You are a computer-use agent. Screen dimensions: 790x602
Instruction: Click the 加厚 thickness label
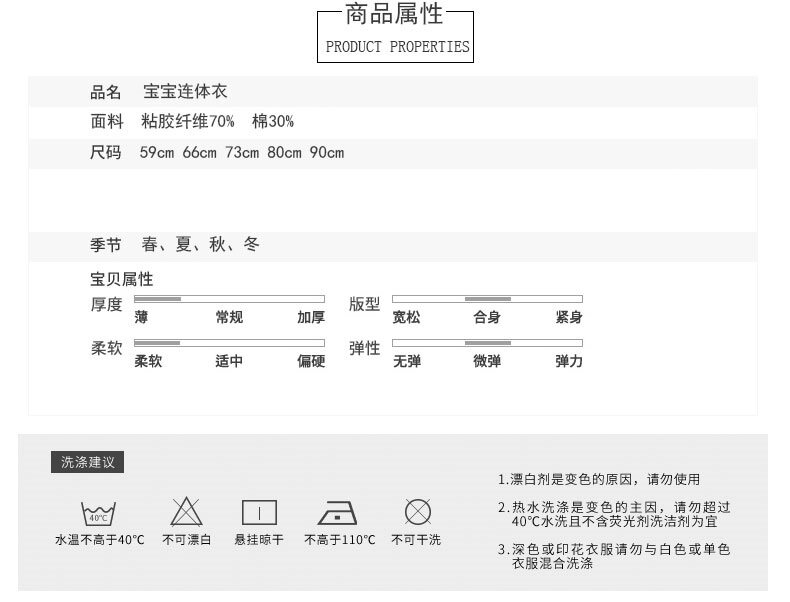311,317
